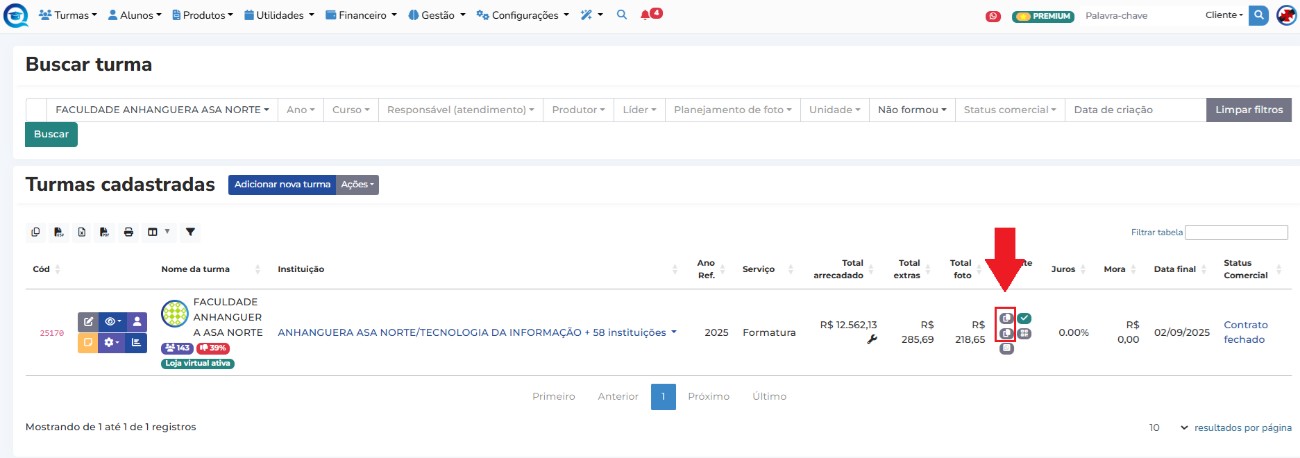Viewport: 1300px width, 458px height.
Task: Open the Status comercial filter dropdown
Action: tap(1010, 109)
